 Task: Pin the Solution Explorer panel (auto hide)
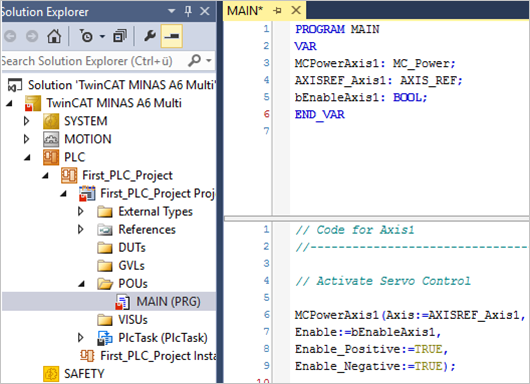[x=188, y=11]
